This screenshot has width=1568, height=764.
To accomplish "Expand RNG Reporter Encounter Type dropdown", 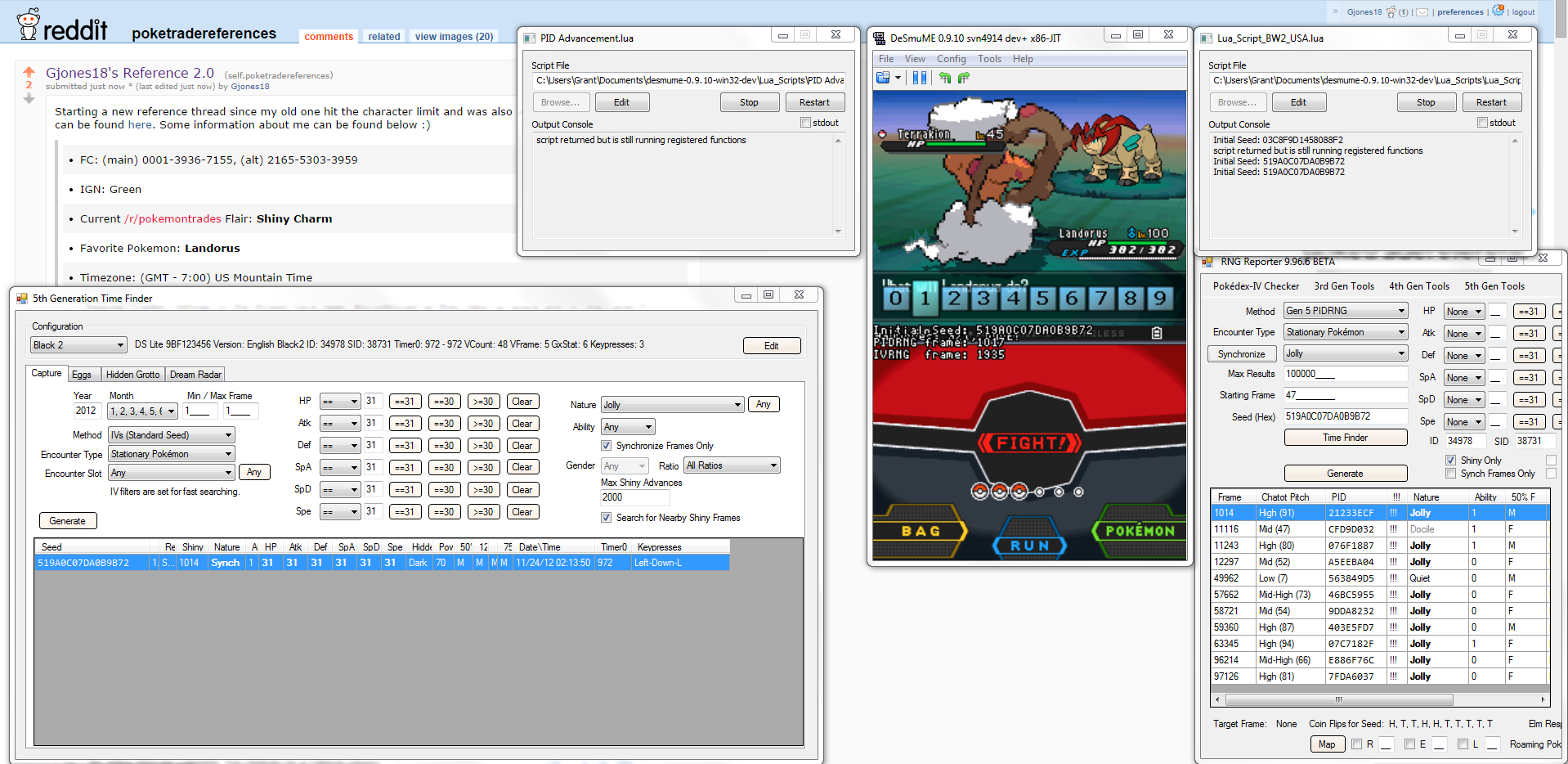I will coord(1346,332).
